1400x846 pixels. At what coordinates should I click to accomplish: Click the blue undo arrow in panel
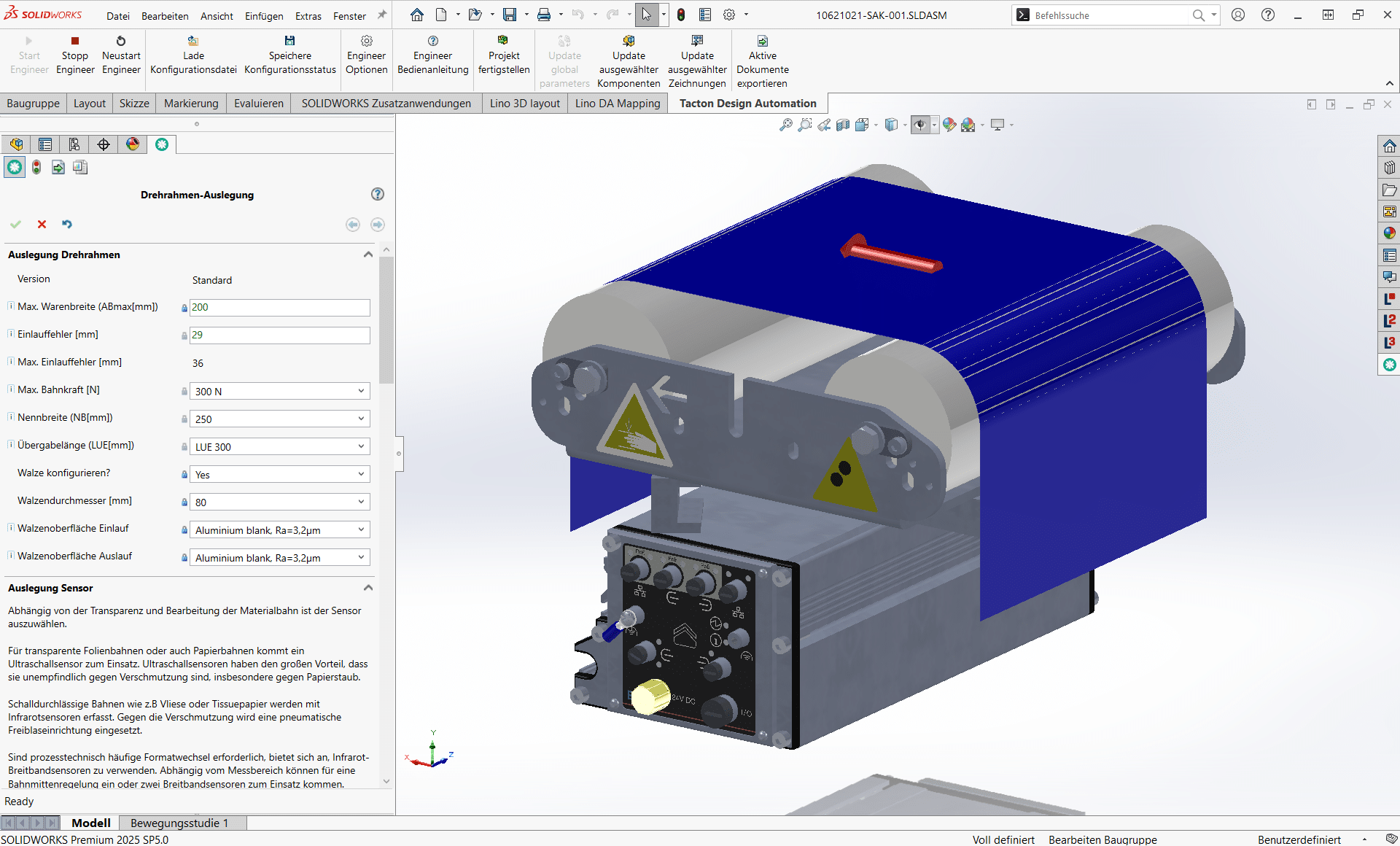point(67,225)
